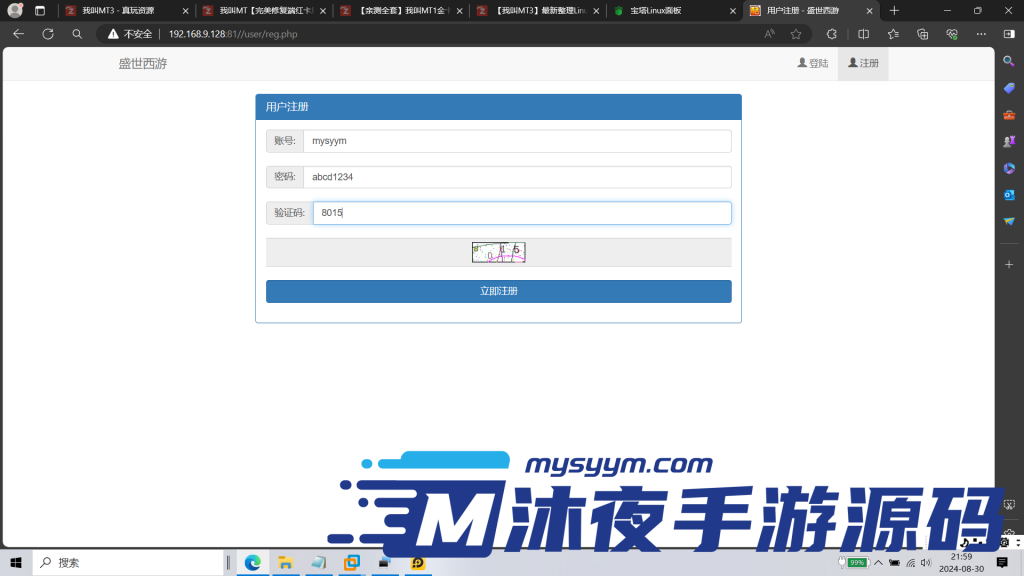Toggle favorite star for this page
The height and width of the screenshot is (576, 1024).
pos(796,33)
